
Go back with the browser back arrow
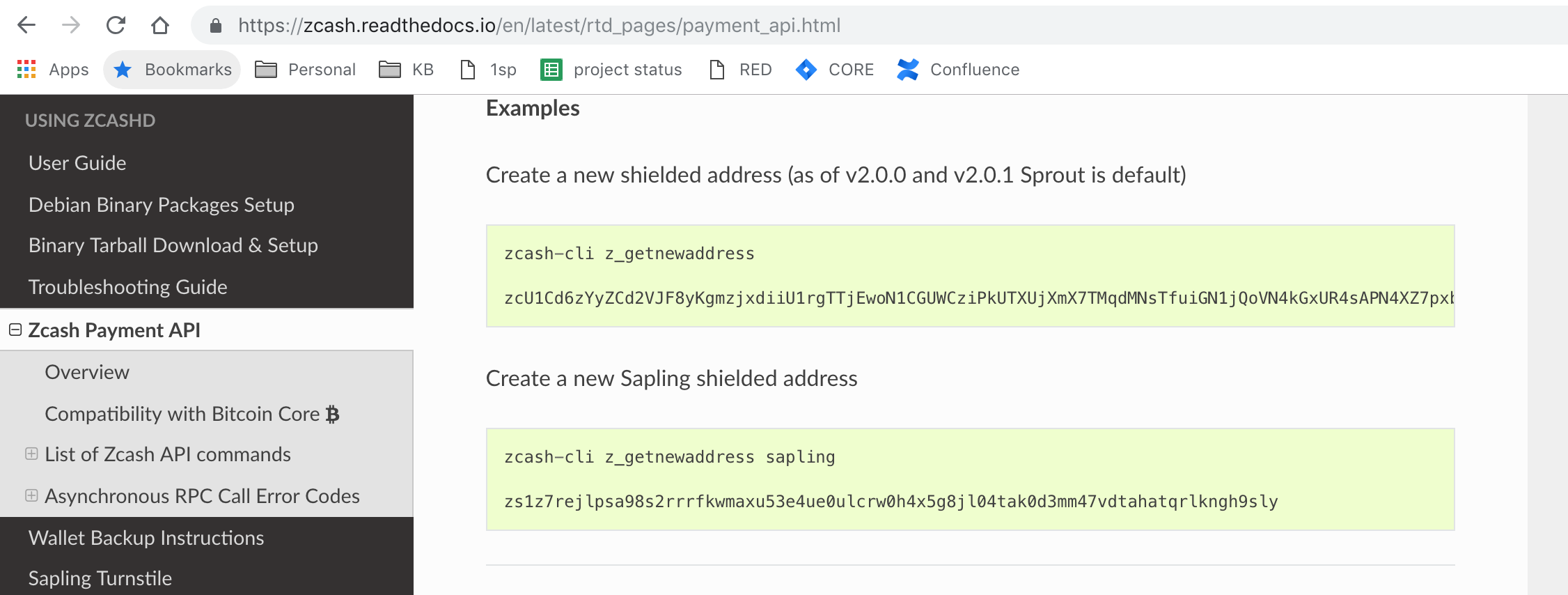coord(26,26)
